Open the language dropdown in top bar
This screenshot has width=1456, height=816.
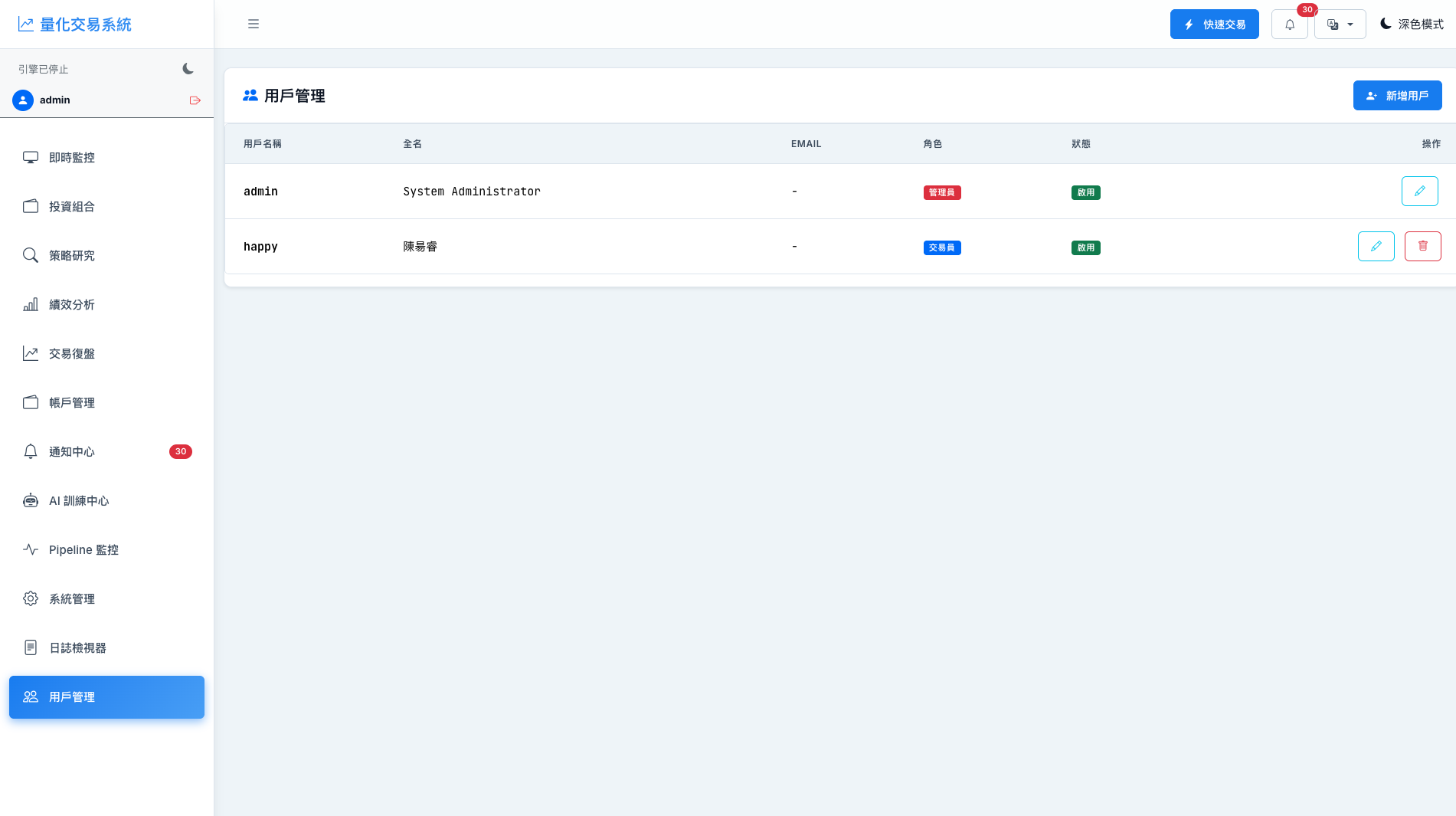1340,25
